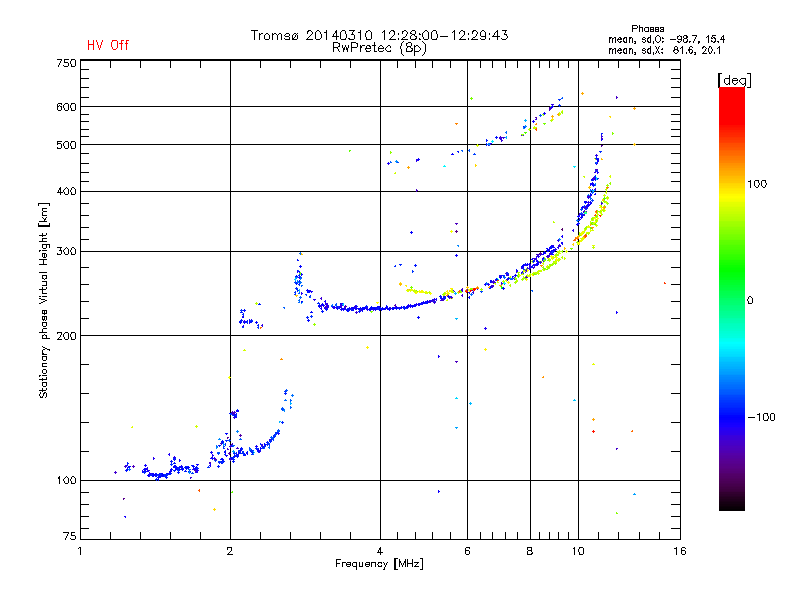
Task: Click the "1" frequency axis label
Action: (x=80, y=551)
